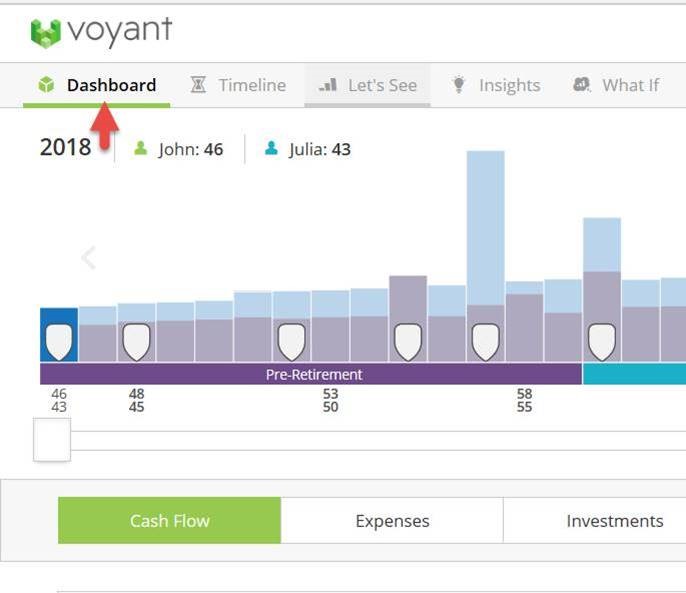
Task: Click the teal retirement stage bar
Action: coord(634,374)
